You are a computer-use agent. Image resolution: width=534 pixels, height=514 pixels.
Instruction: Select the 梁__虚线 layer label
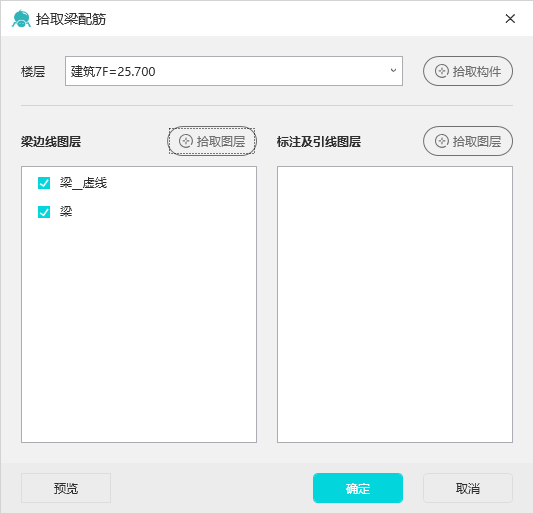point(83,183)
